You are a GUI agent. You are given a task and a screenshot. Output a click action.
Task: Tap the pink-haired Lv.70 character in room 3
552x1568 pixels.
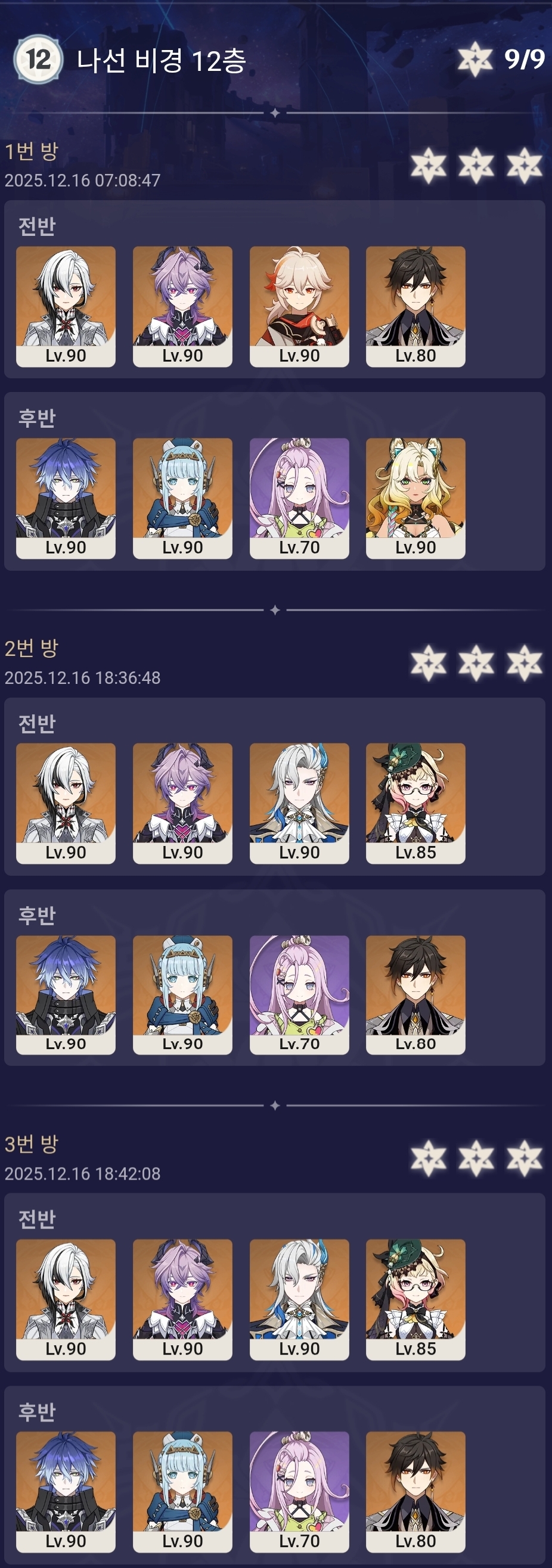299,1491
